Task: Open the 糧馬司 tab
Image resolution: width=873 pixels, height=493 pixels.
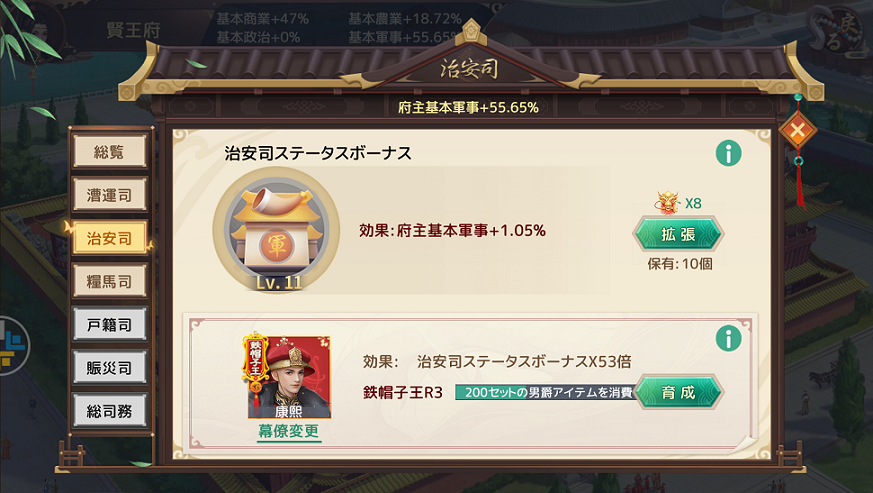Action: click(x=110, y=281)
